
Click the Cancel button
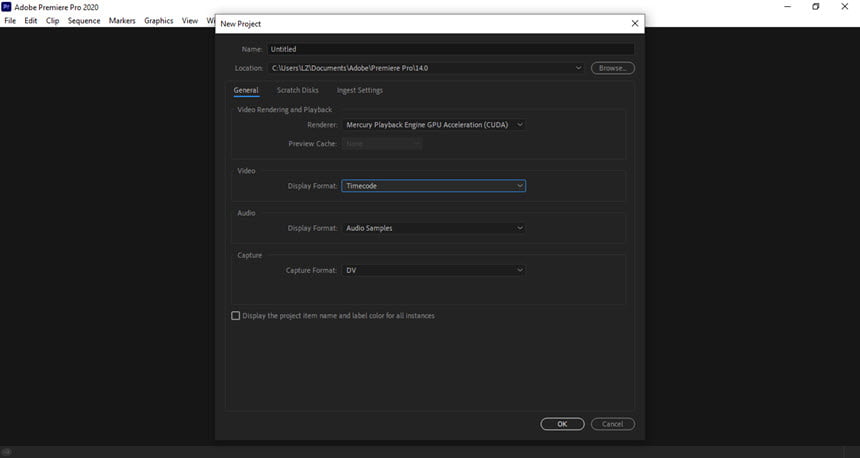tap(613, 424)
